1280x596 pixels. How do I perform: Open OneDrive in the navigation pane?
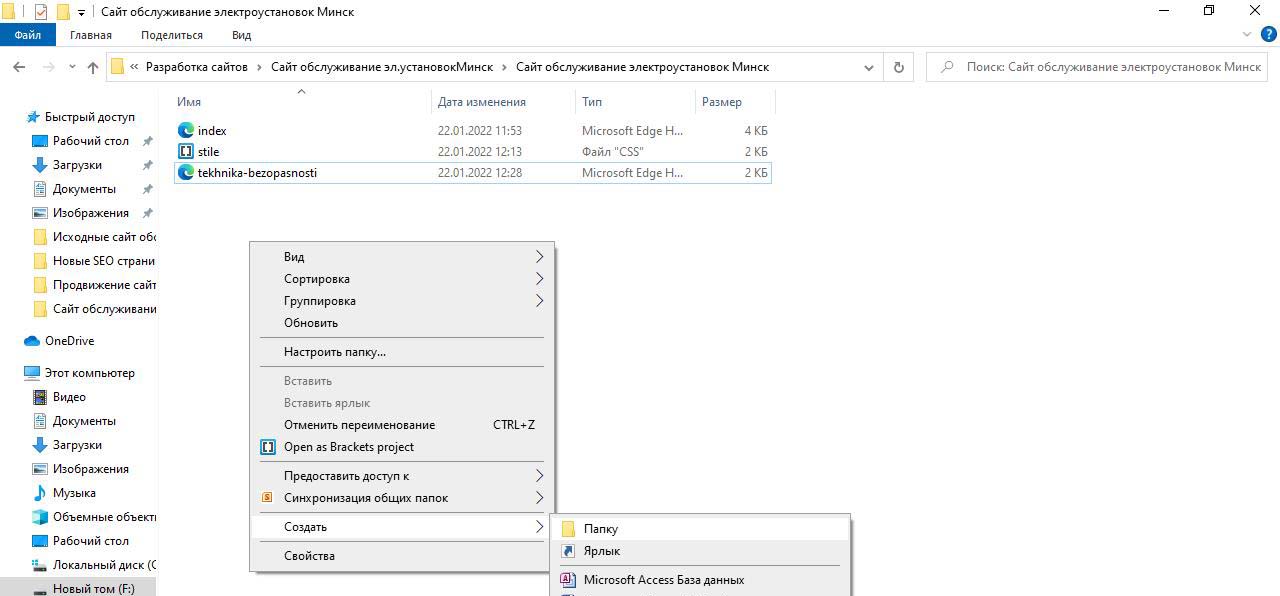click(x=69, y=341)
